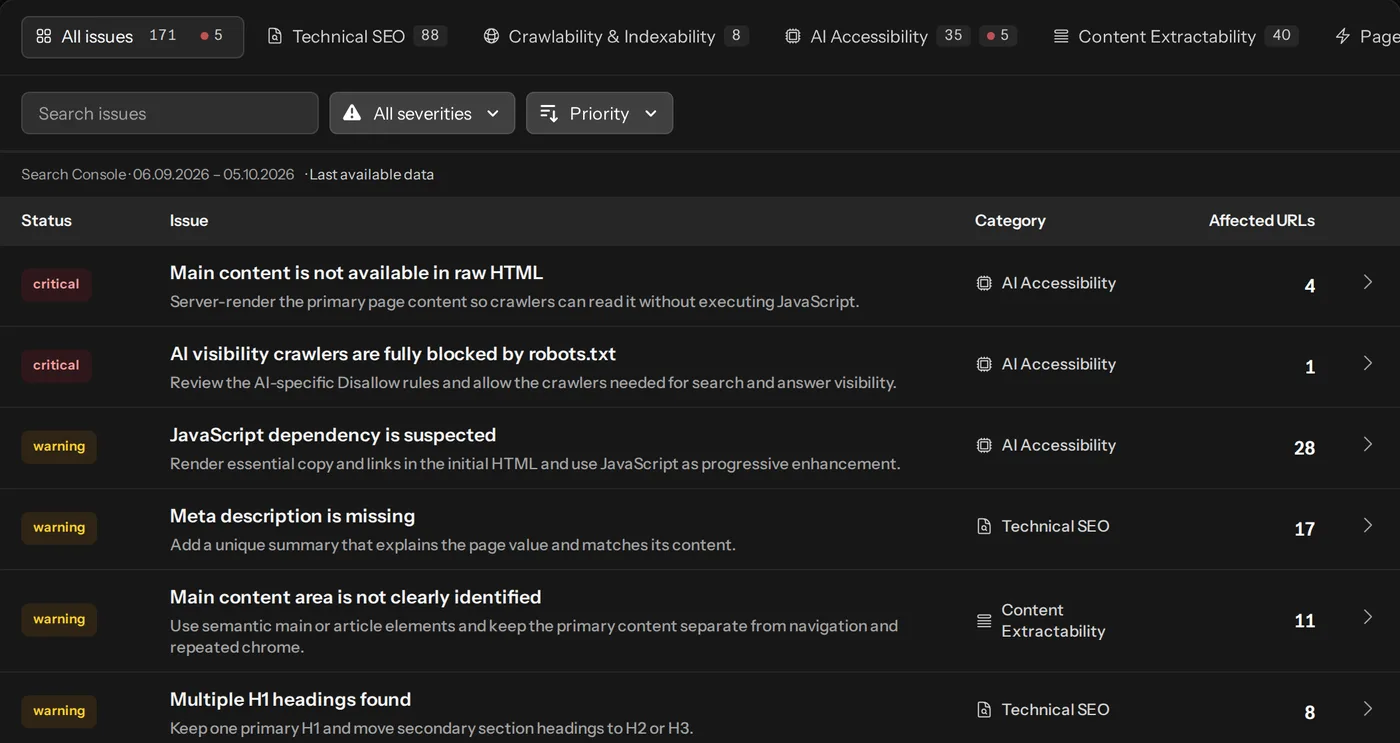Click the lightning bolt icon in the tab bar

point(1343,36)
